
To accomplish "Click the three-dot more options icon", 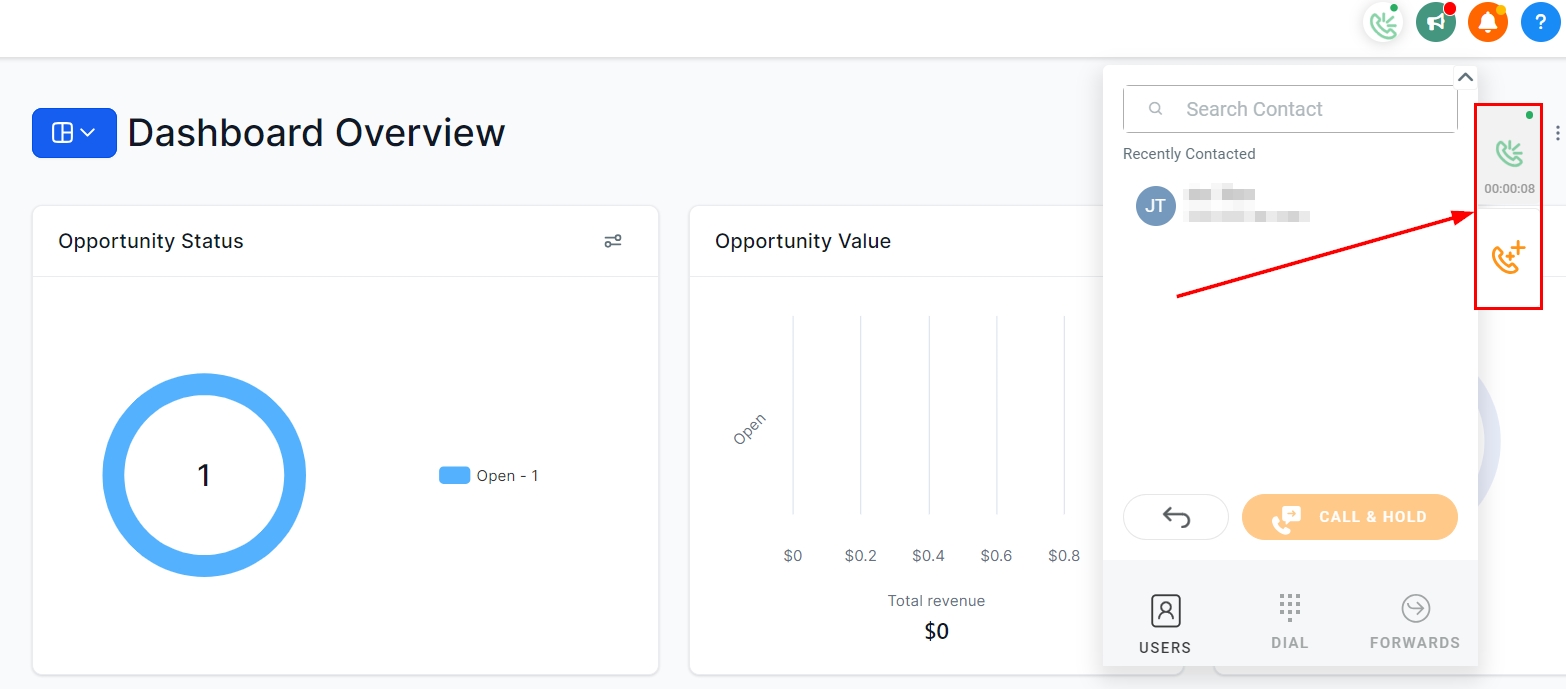I will (1557, 133).
